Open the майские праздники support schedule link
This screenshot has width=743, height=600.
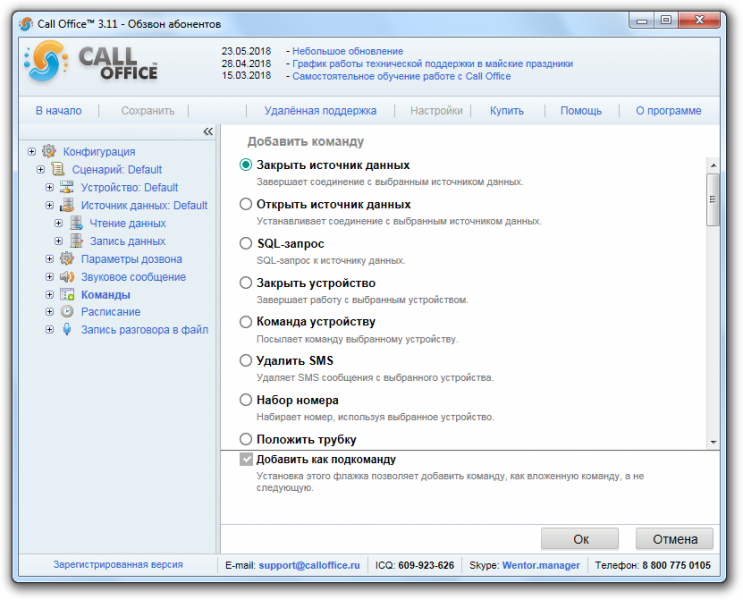point(433,64)
